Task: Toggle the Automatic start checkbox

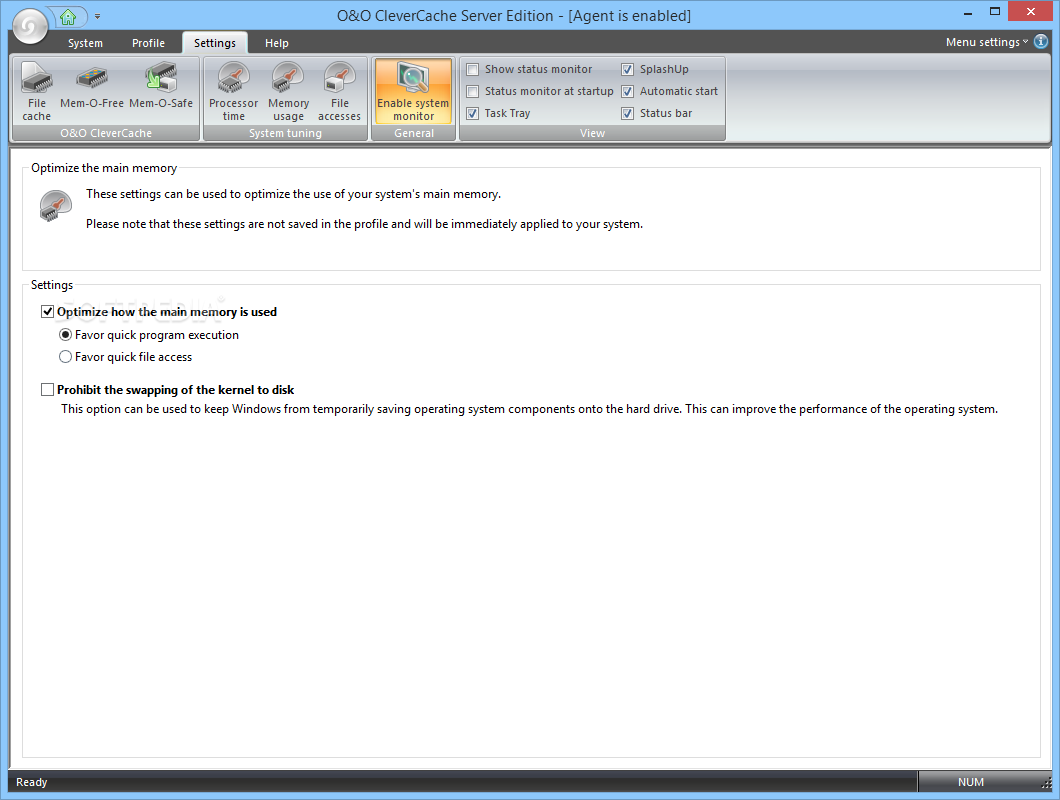Action: coord(627,91)
